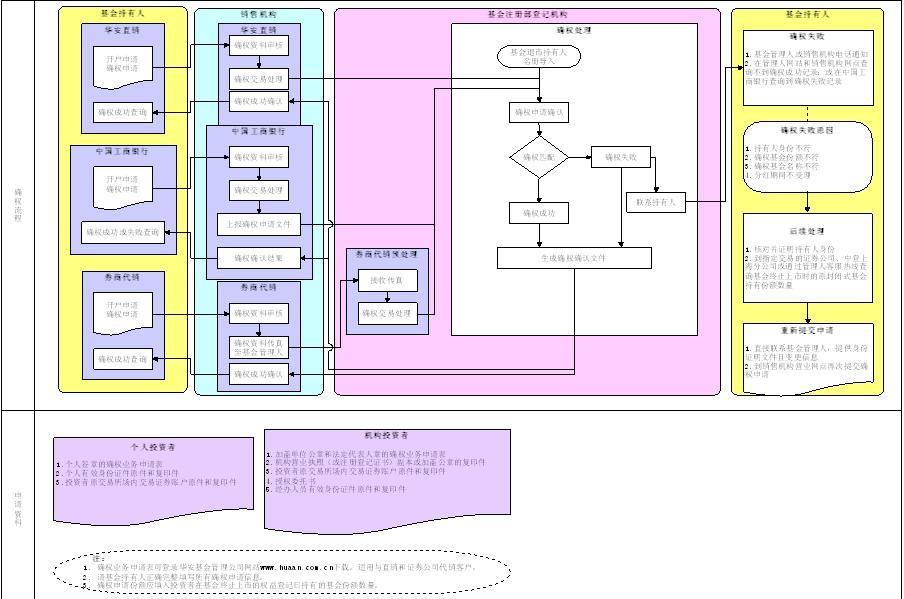Select the 基金注册登记机构 lane title

[526, 16]
